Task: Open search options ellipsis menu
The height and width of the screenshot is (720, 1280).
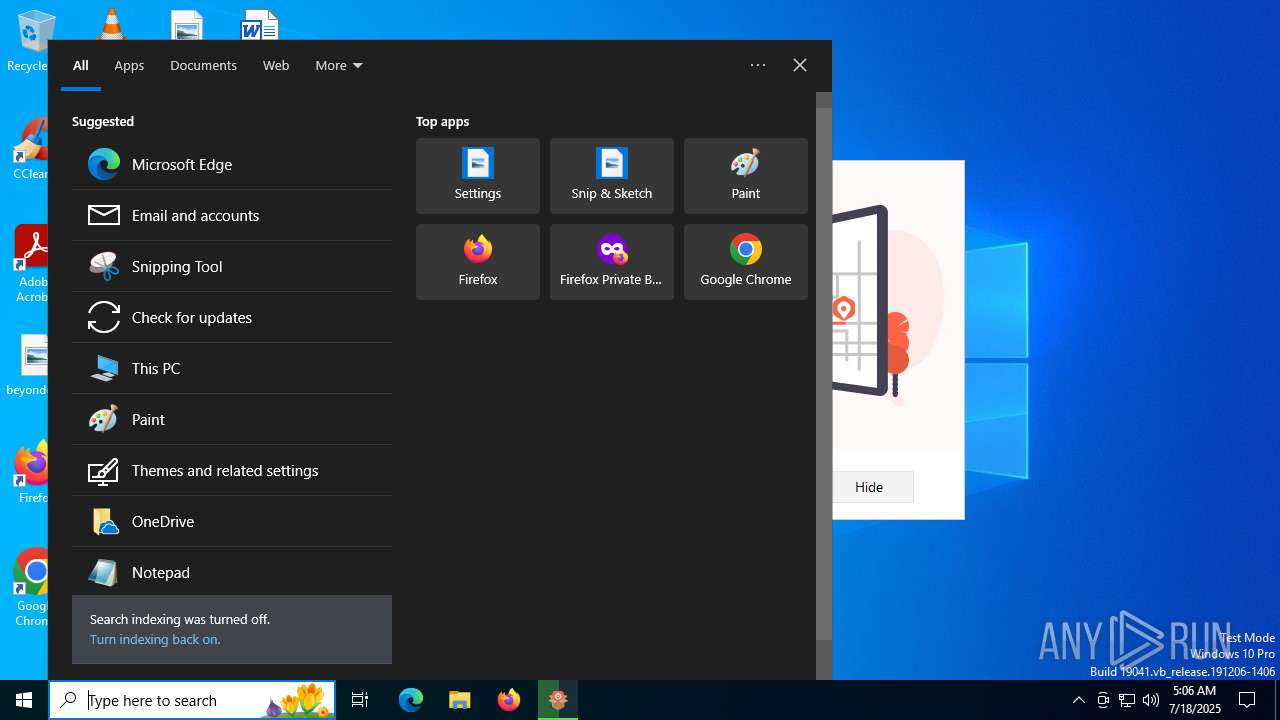Action: tap(758, 65)
